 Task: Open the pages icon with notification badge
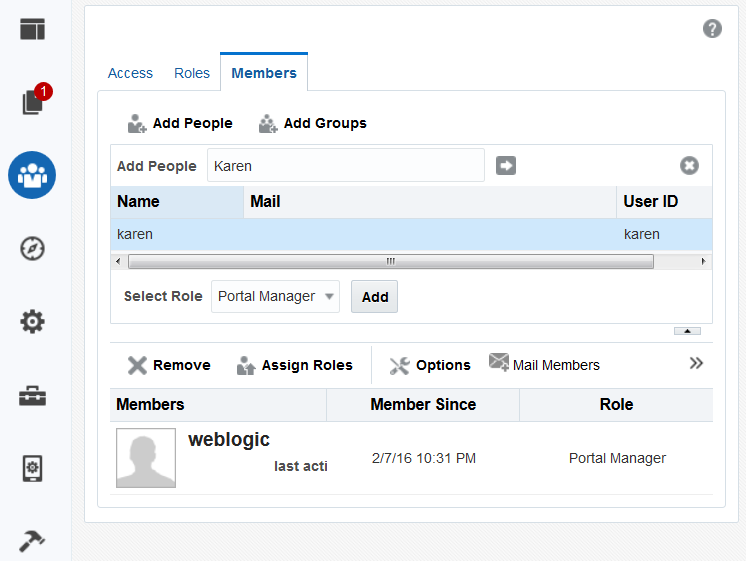tap(32, 102)
